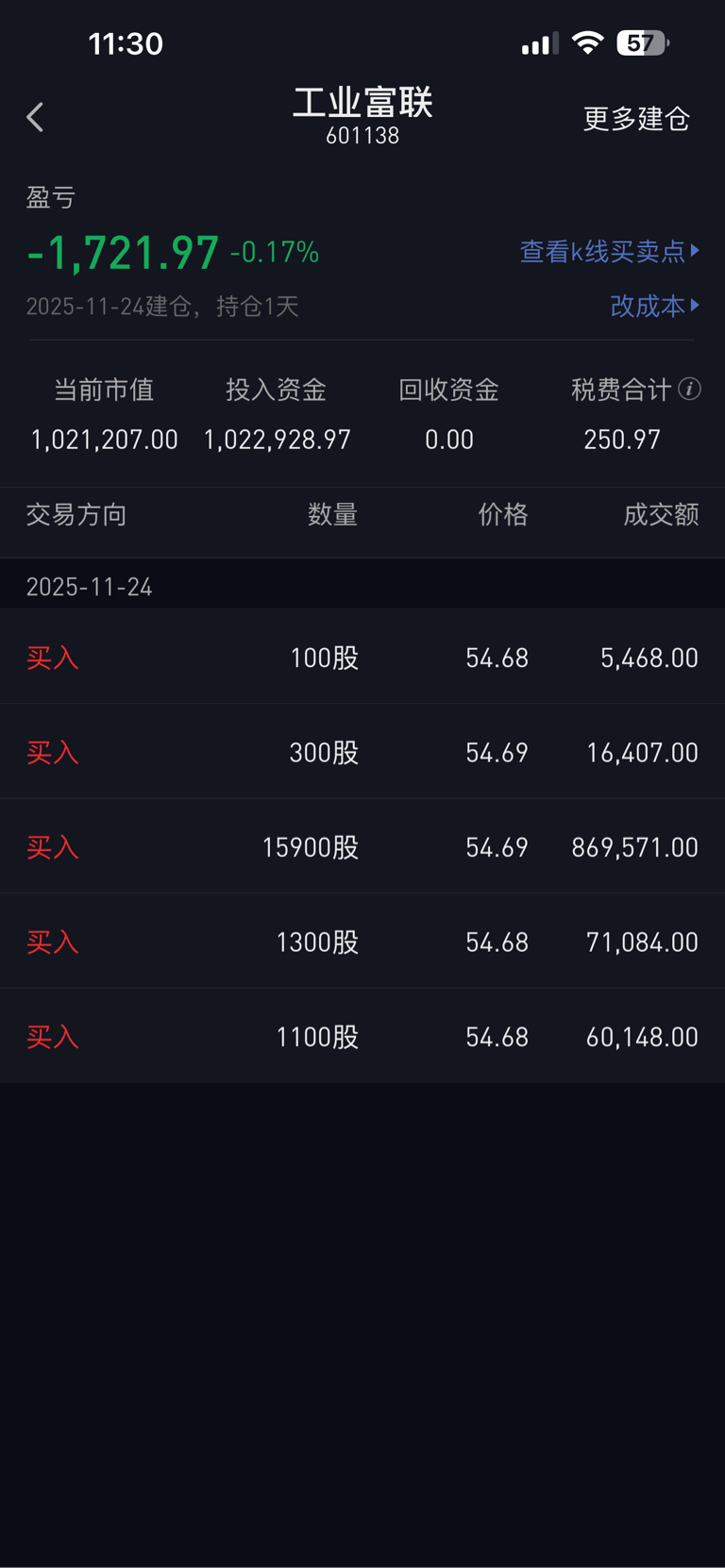The image size is (725, 1568).
Task: Open 查看k线买卖点 link
Action: pos(602,251)
